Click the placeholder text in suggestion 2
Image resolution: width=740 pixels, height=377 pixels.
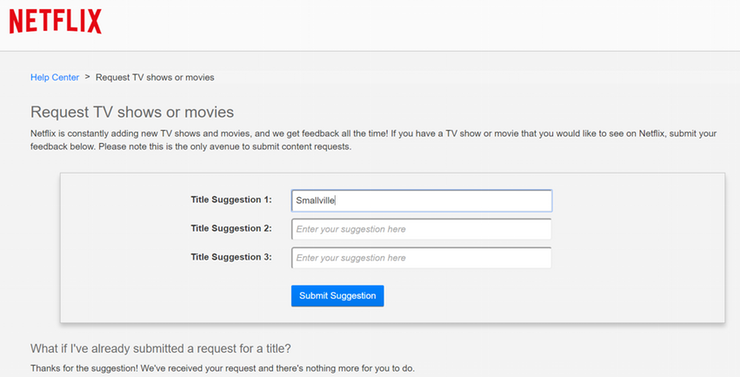click(351, 229)
